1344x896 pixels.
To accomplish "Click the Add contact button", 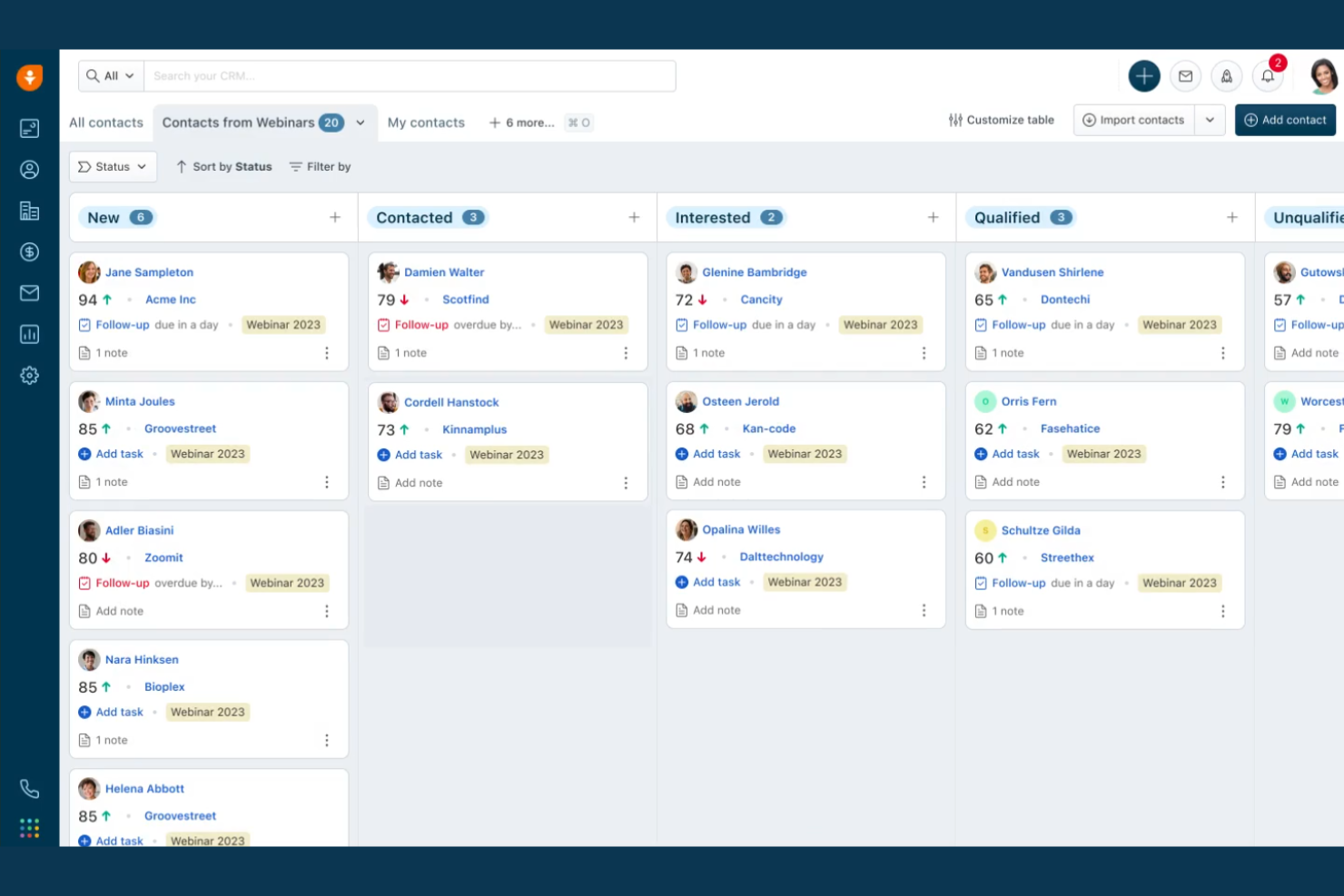I will [1285, 119].
